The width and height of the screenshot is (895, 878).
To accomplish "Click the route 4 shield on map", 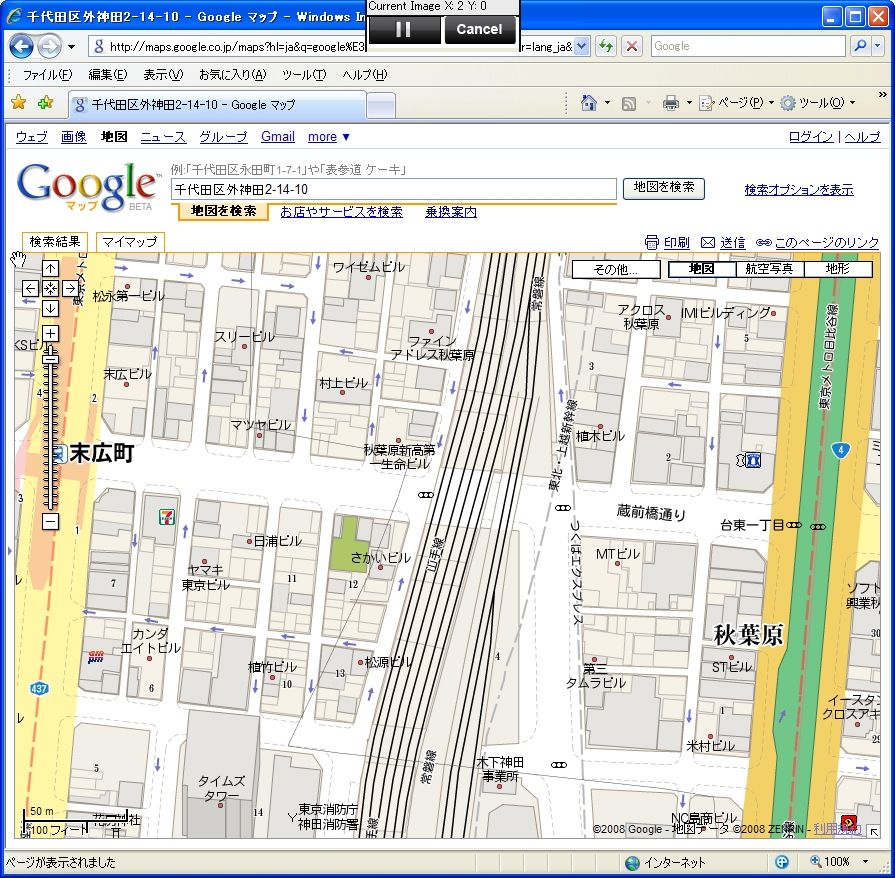I will 840,450.
